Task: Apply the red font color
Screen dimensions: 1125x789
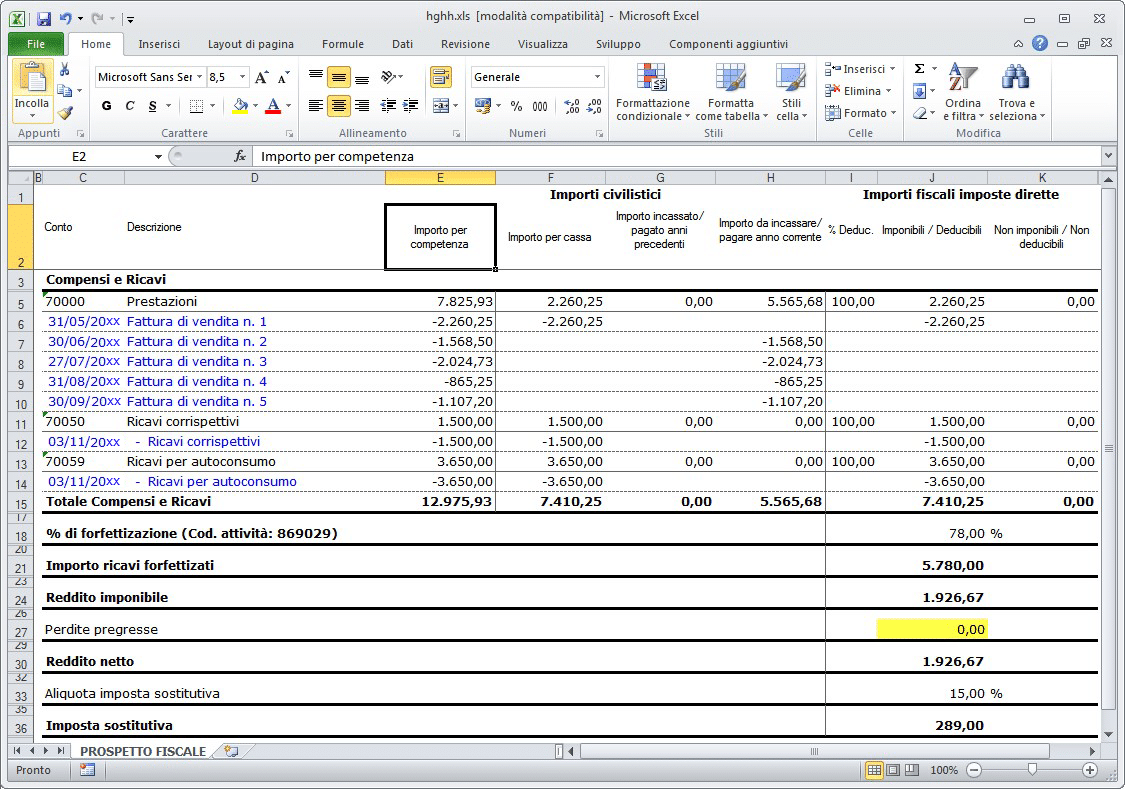Action: (x=273, y=106)
